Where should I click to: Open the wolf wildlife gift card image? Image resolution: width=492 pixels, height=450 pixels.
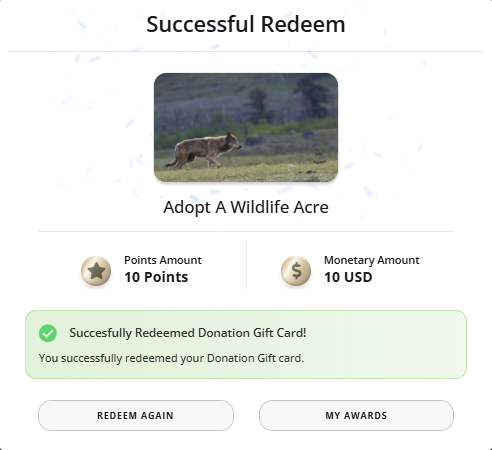(x=246, y=127)
